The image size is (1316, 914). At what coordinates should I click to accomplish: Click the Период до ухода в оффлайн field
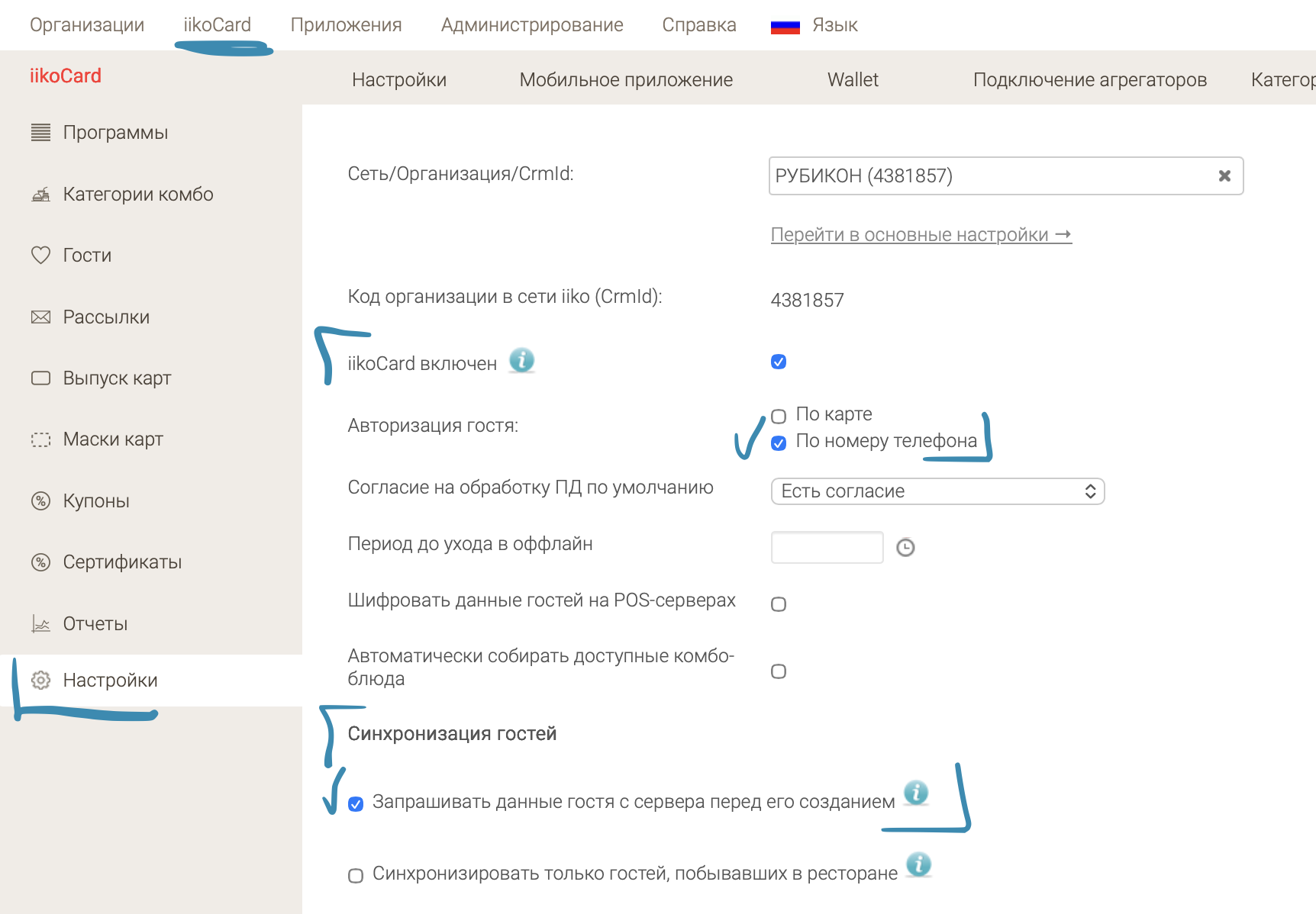tap(827, 547)
